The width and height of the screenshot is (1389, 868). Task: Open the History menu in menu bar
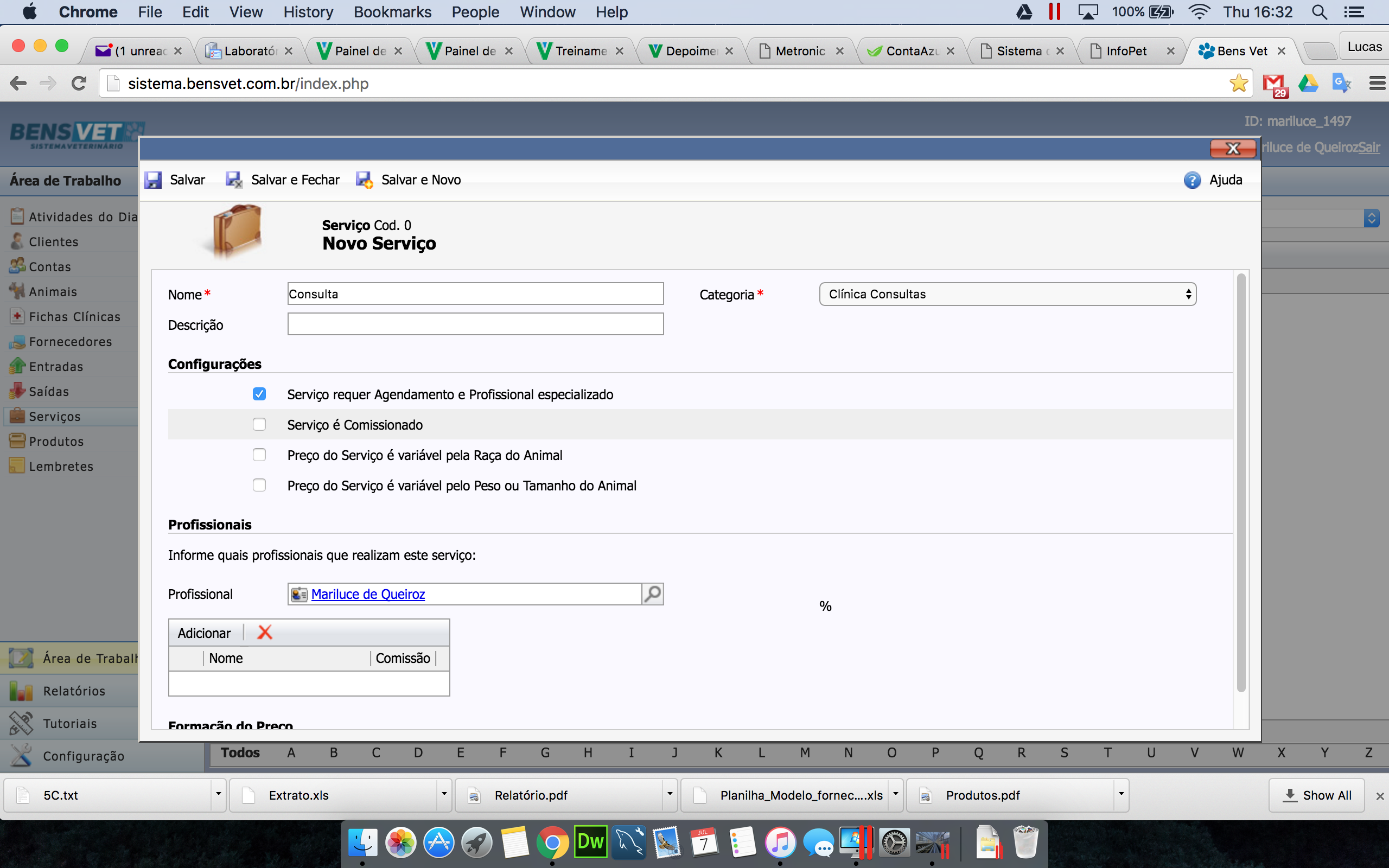(308, 11)
